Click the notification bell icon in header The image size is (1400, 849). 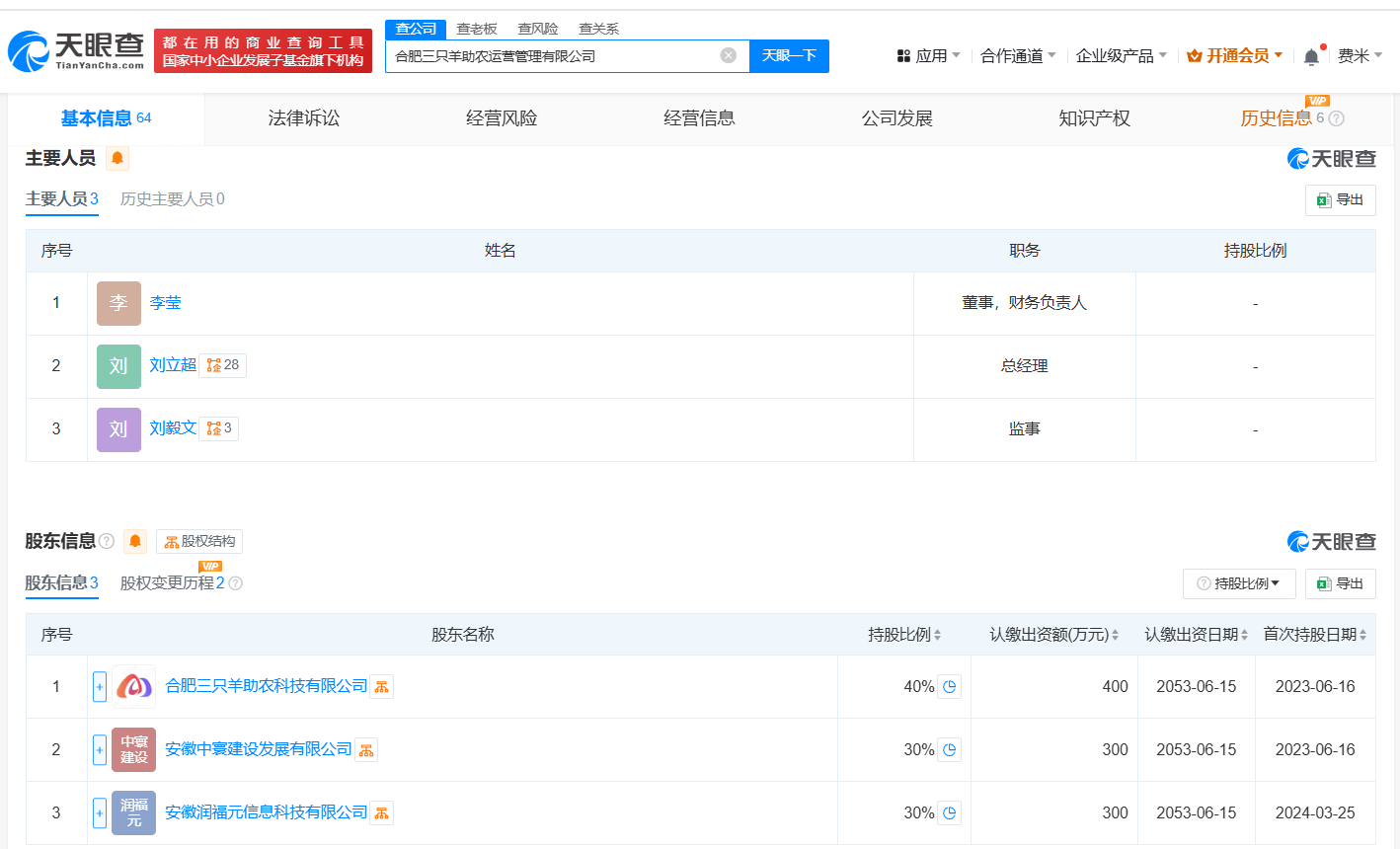click(1310, 57)
